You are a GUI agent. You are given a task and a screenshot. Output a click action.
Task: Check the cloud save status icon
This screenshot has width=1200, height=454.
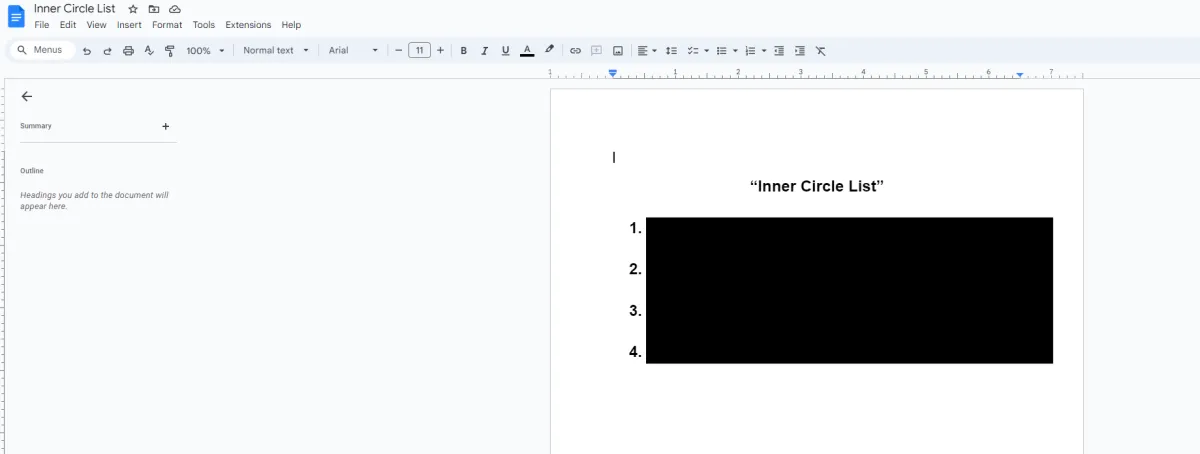pos(175,9)
